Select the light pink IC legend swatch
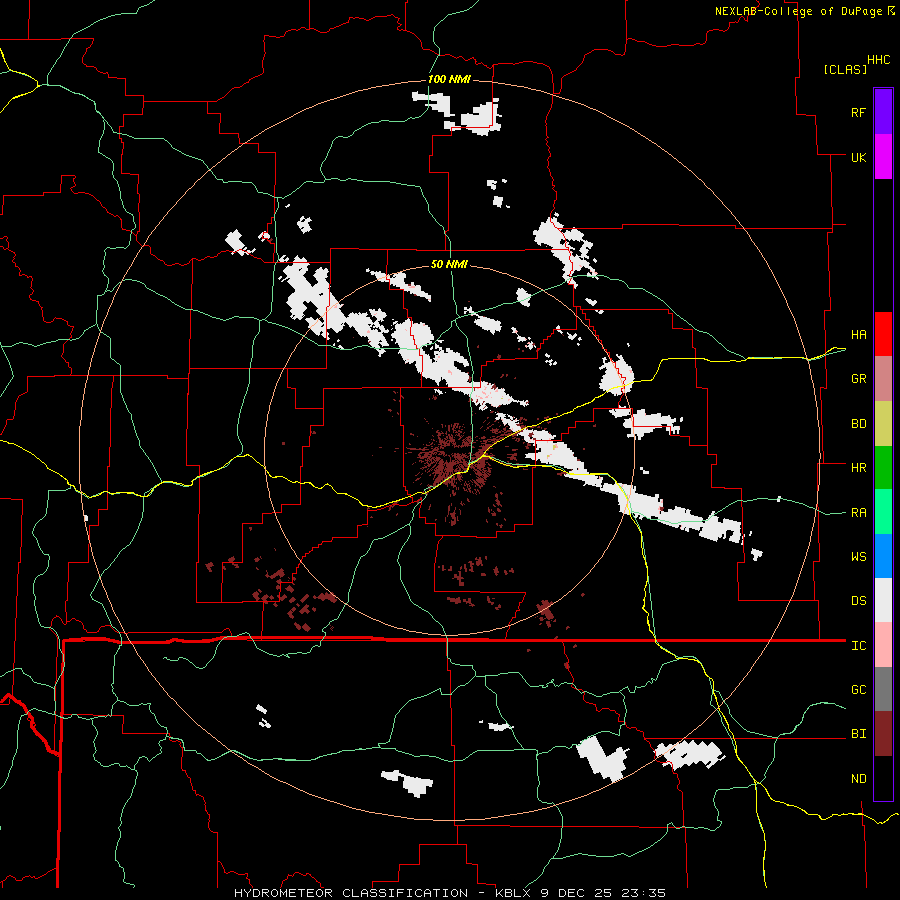Viewport: 900px width, 900px height. (x=883, y=645)
